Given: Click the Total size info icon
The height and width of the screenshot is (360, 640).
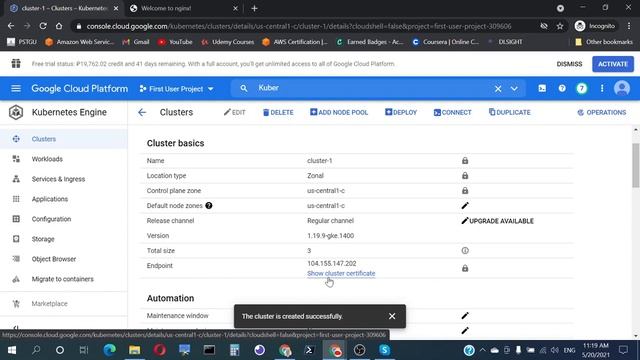Looking at the screenshot, I should 465,251.
